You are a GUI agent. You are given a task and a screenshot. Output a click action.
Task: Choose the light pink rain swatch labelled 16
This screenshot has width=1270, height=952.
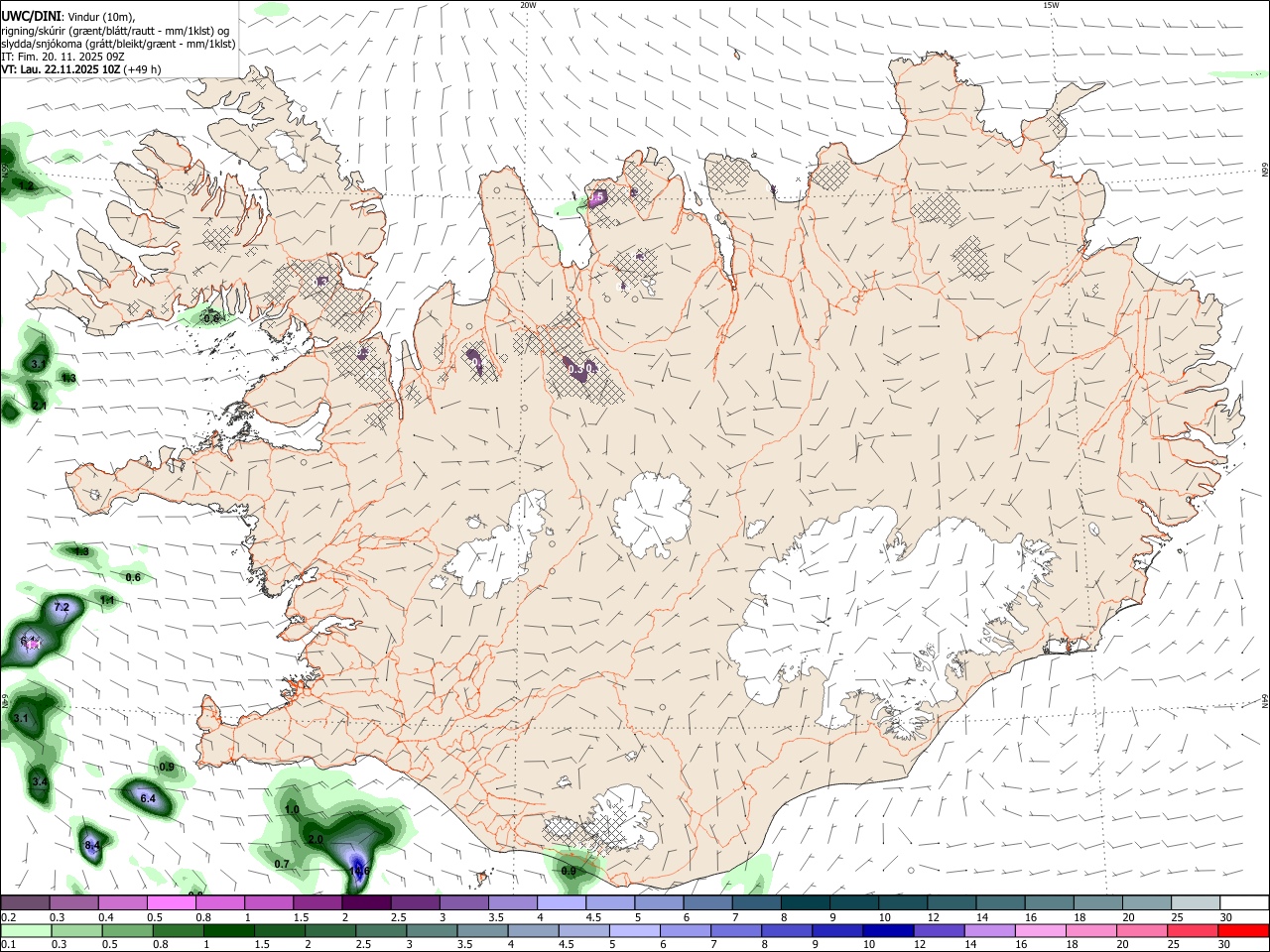click(x=1040, y=931)
